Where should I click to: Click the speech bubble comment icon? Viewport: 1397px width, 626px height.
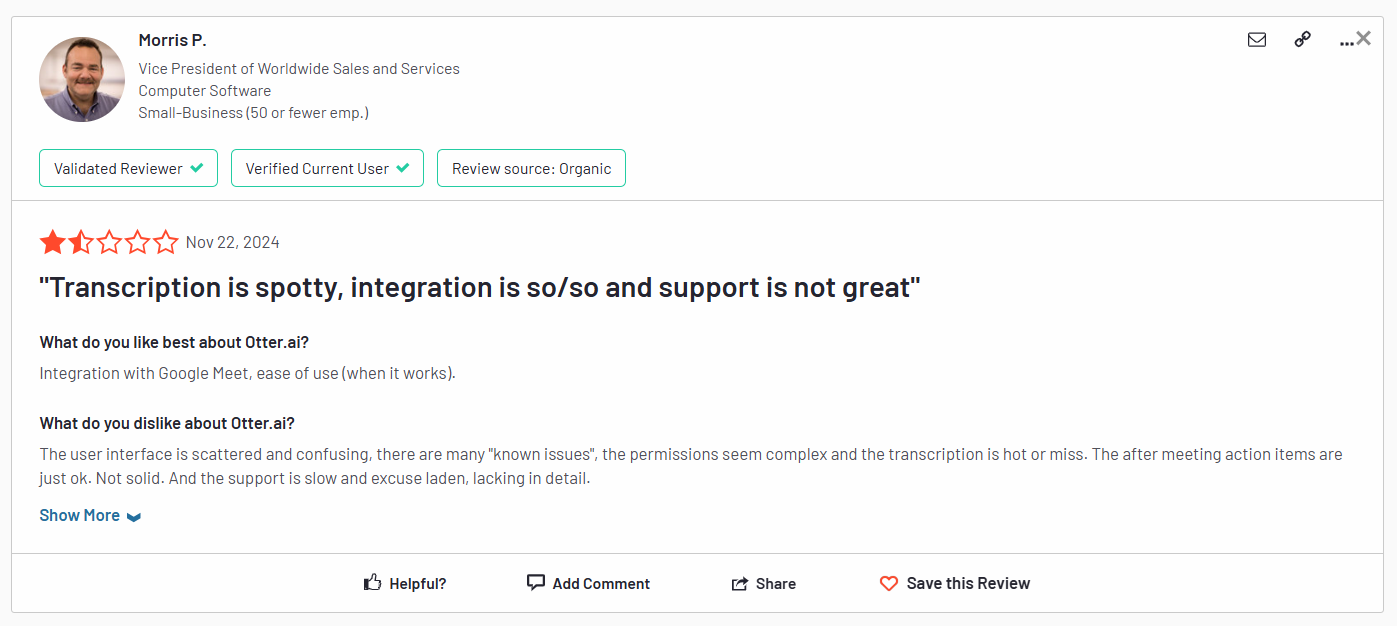tap(536, 582)
